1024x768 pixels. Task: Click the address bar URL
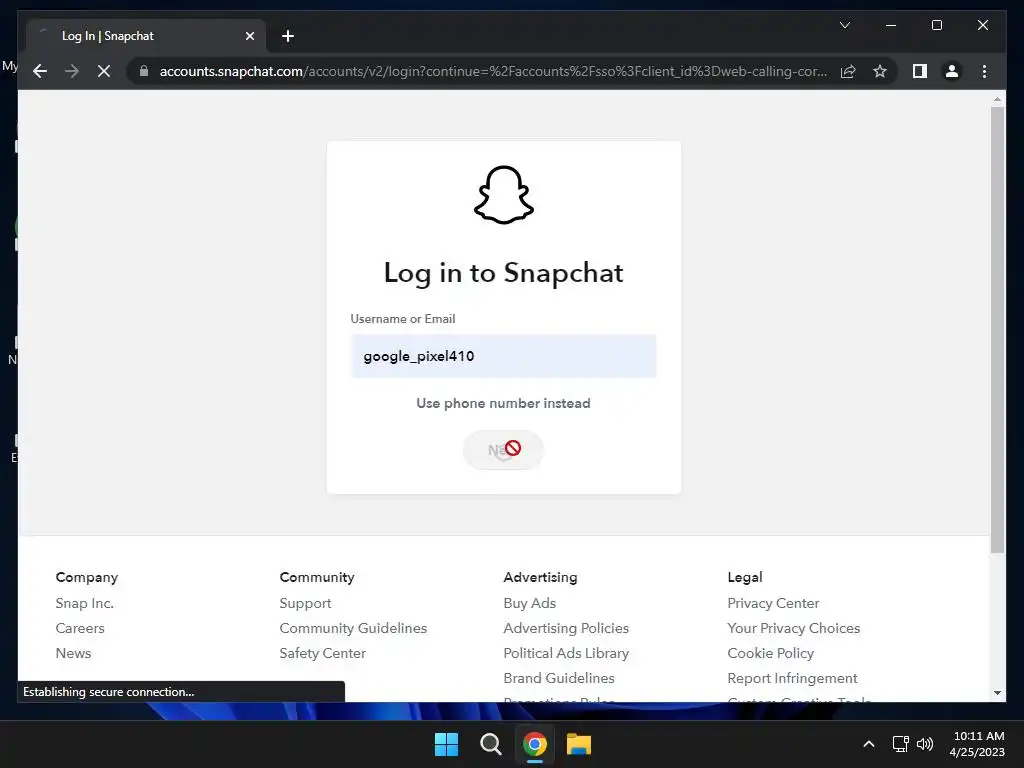[493, 71]
